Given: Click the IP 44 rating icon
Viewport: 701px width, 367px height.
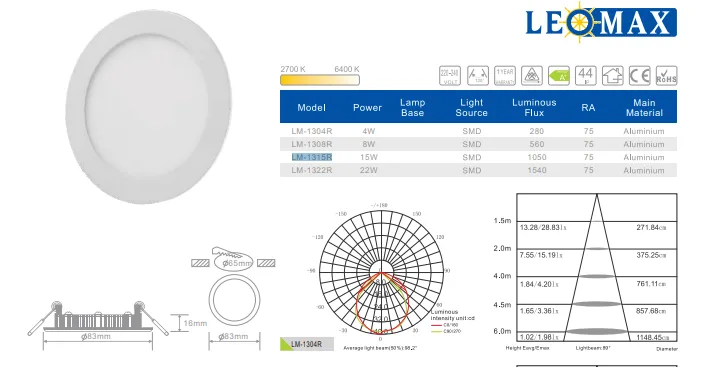Looking at the screenshot, I should pos(586,75).
